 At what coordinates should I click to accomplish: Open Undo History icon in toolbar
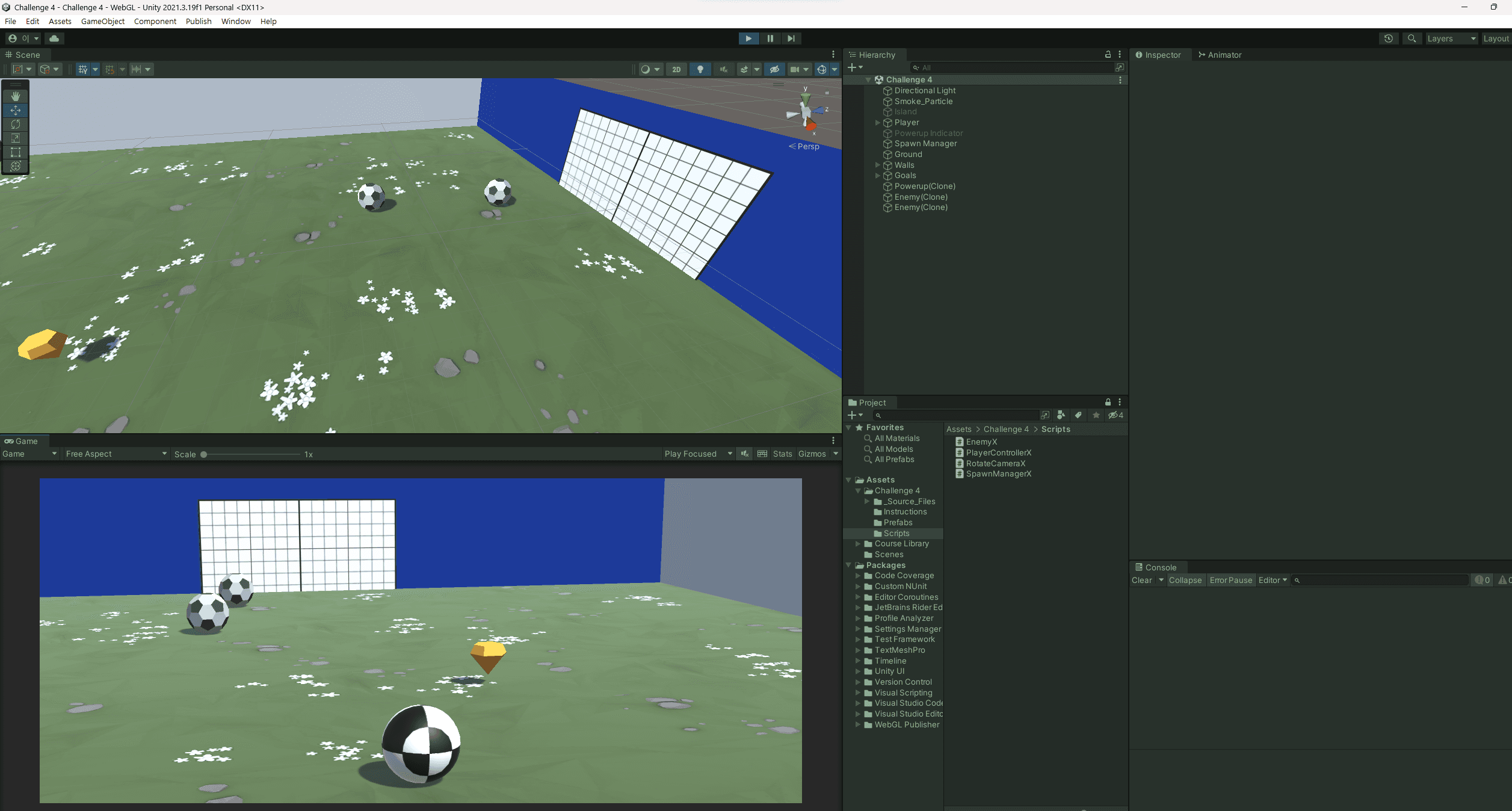pos(1388,39)
